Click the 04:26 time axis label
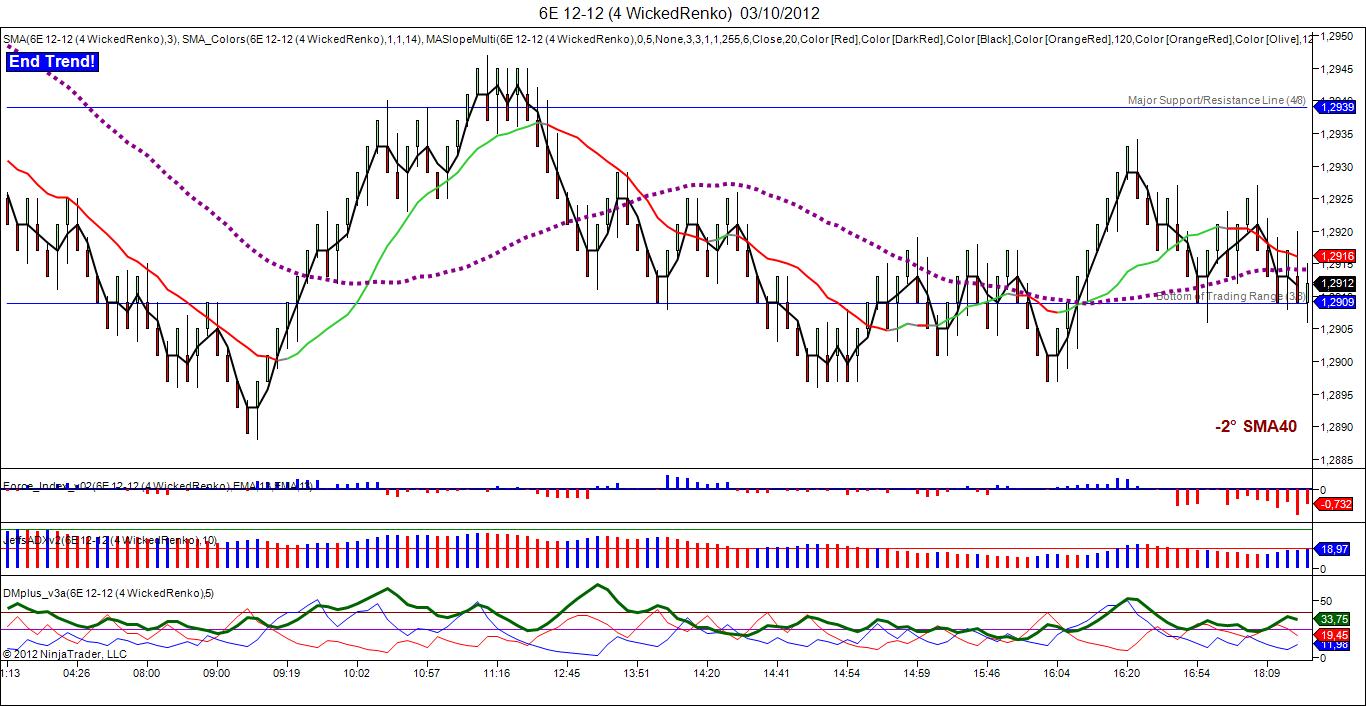Viewport: 1366px width, 706px height. 77,673
